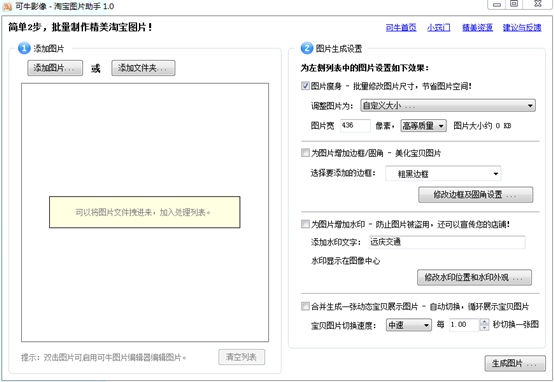Click the 图片宽 width input field
This screenshot has width=554, height=382.
tap(355, 125)
